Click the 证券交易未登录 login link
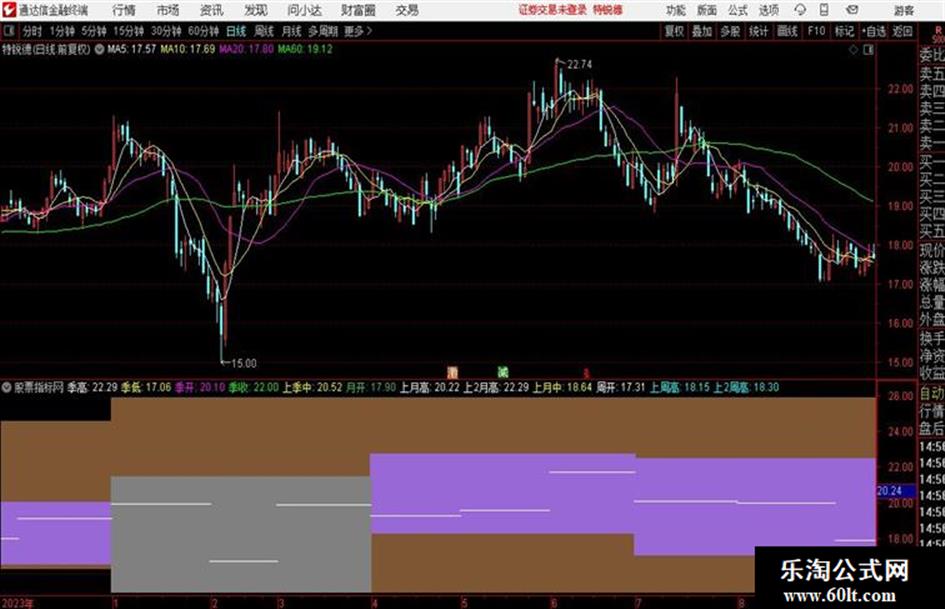 click(553, 10)
